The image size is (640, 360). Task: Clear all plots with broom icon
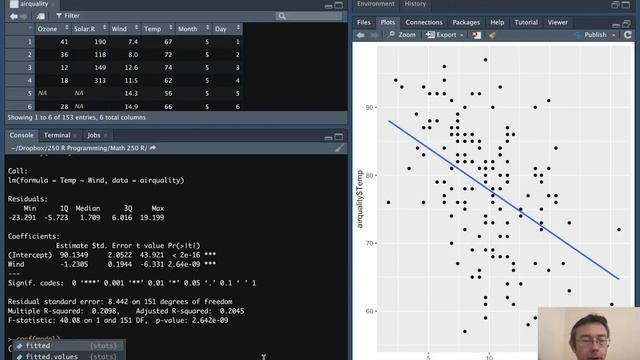click(492, 36)
